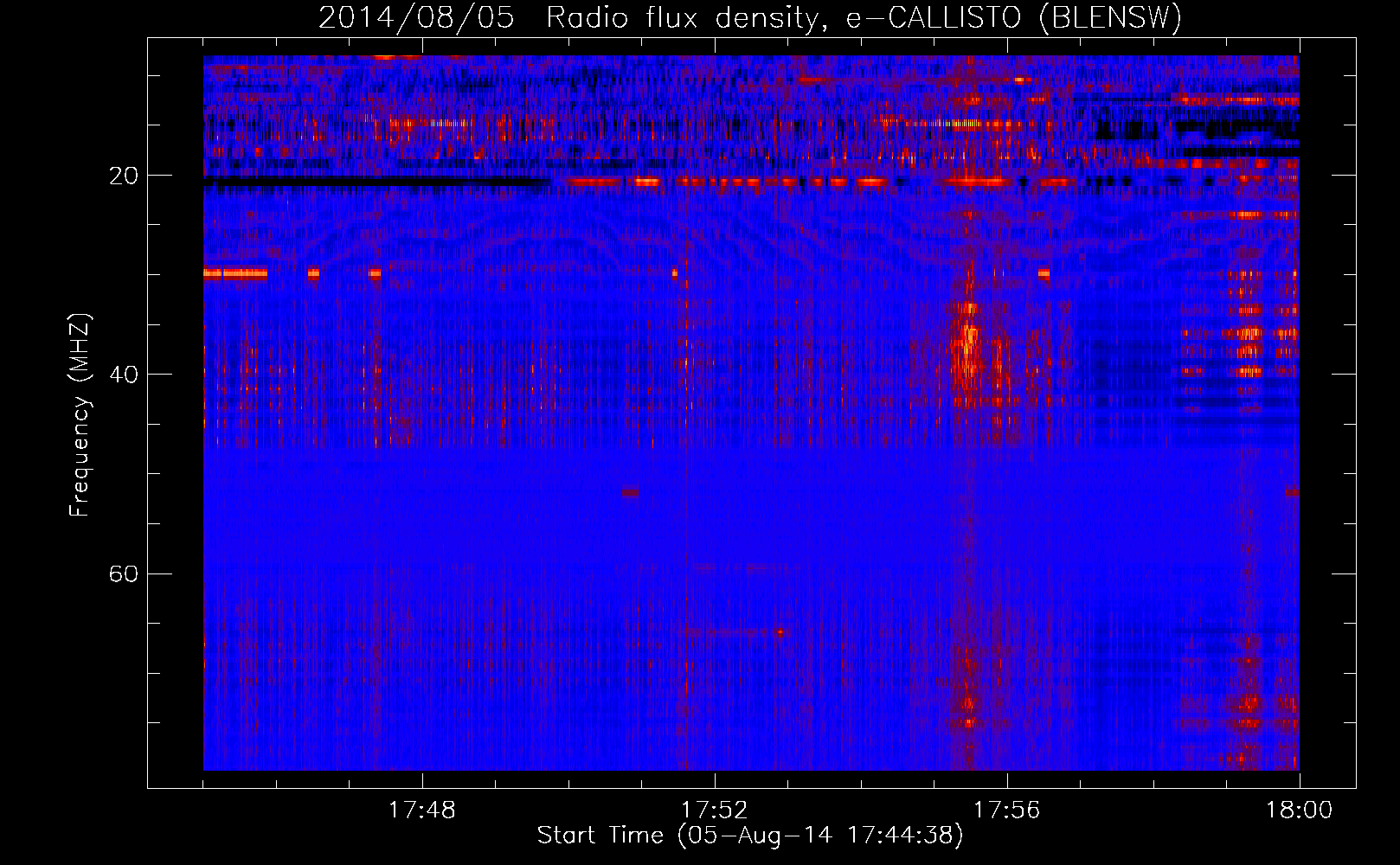Click the 20 MHz frequency tick label
Viewport: 1400px width, 865px height.
tap(124, 176)
